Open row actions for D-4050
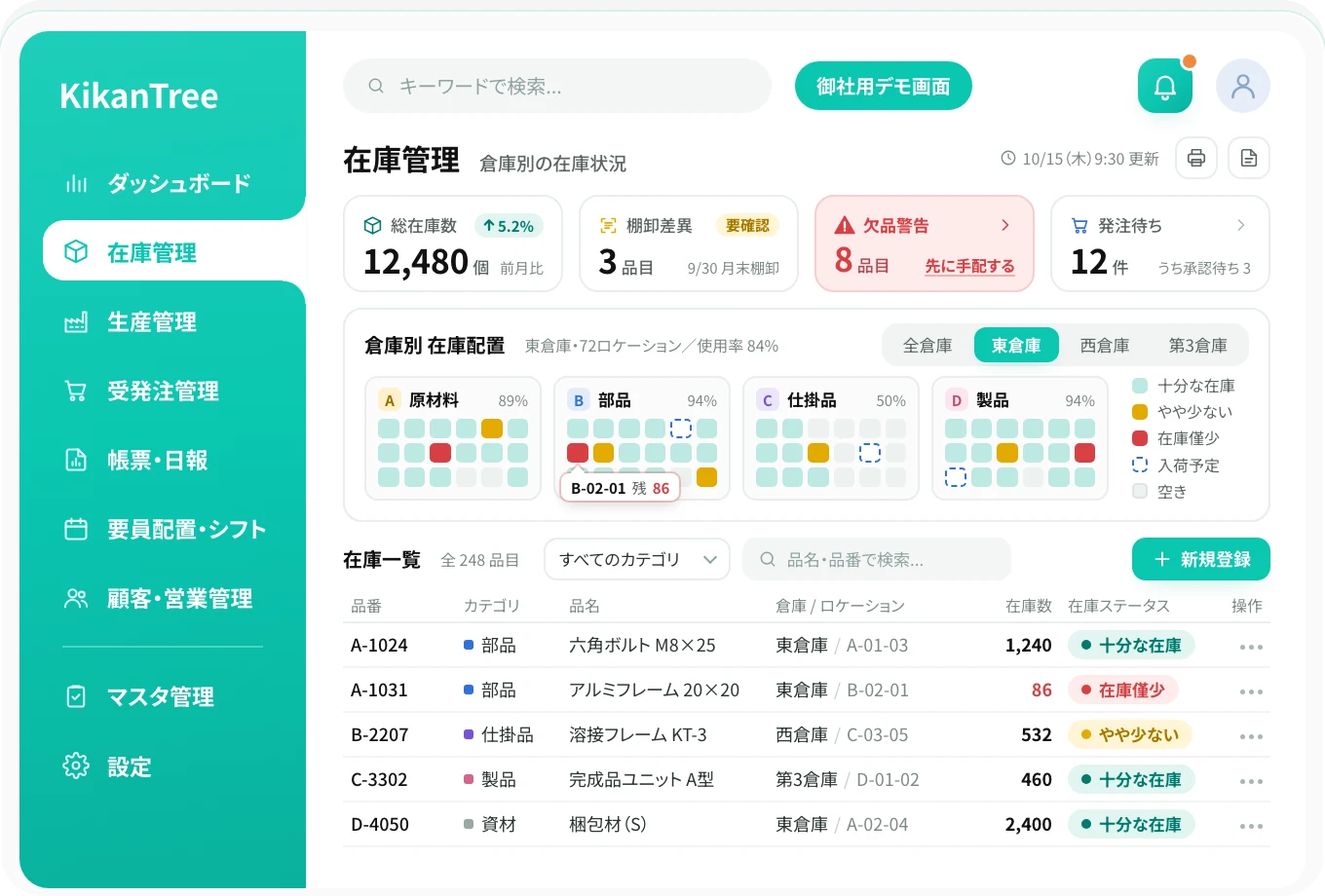Viewport: 1325px width, 896px height. 1251,825
